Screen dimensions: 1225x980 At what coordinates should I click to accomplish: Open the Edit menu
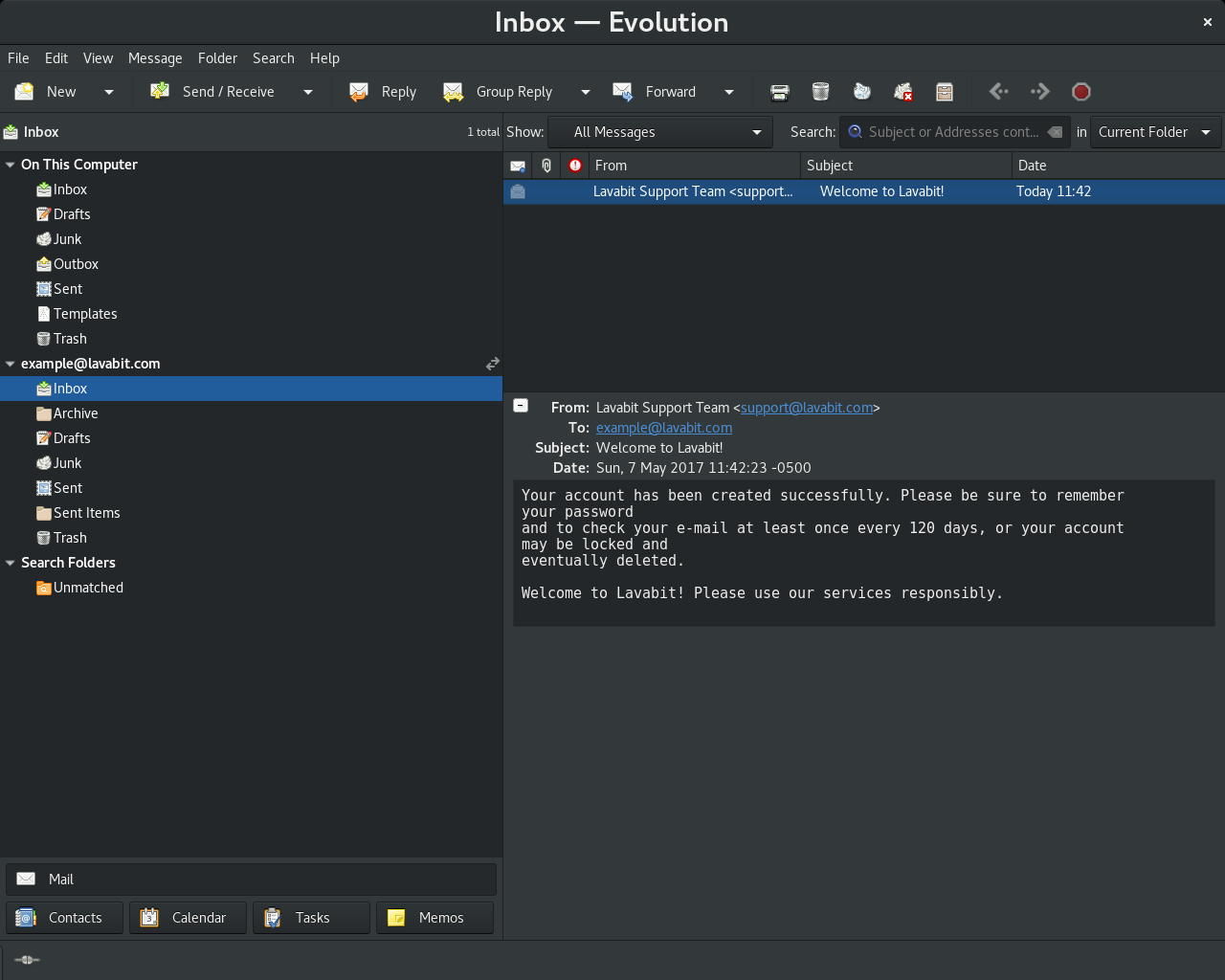tap(56, 58)
